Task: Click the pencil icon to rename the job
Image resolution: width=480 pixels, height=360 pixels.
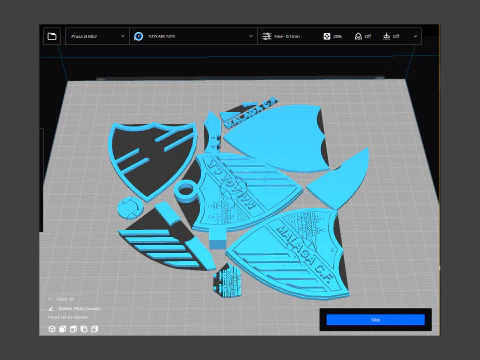Action: coord(51,309)
